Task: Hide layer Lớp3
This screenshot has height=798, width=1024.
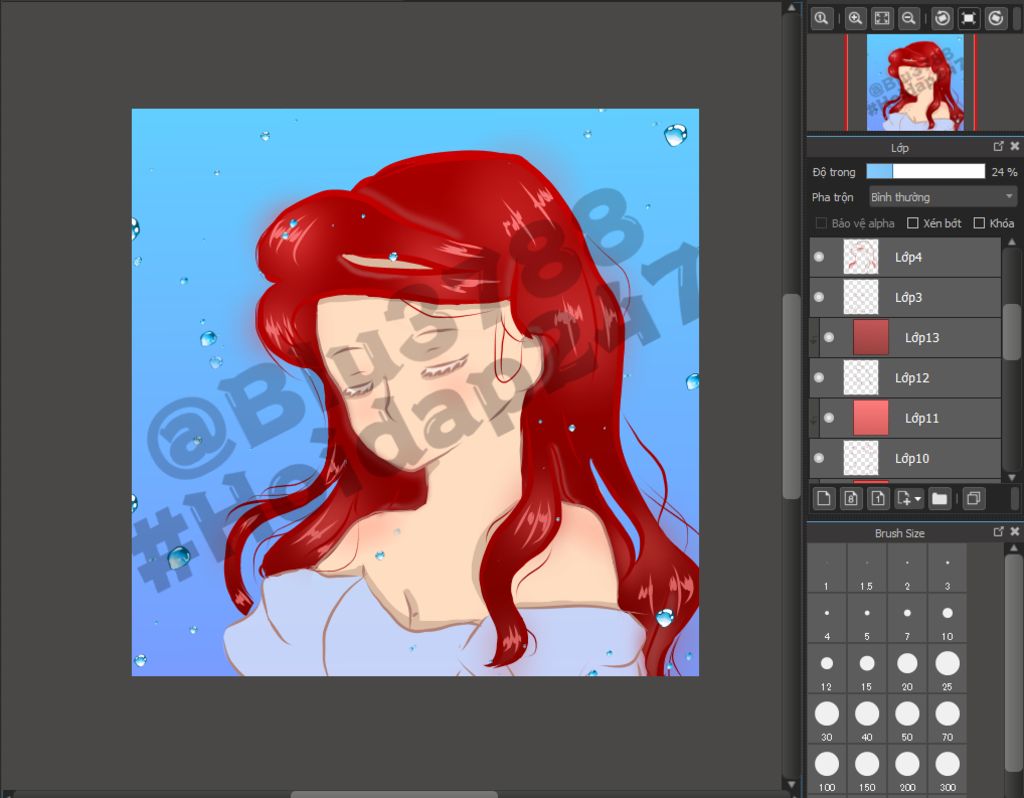Action: [819, 297]
